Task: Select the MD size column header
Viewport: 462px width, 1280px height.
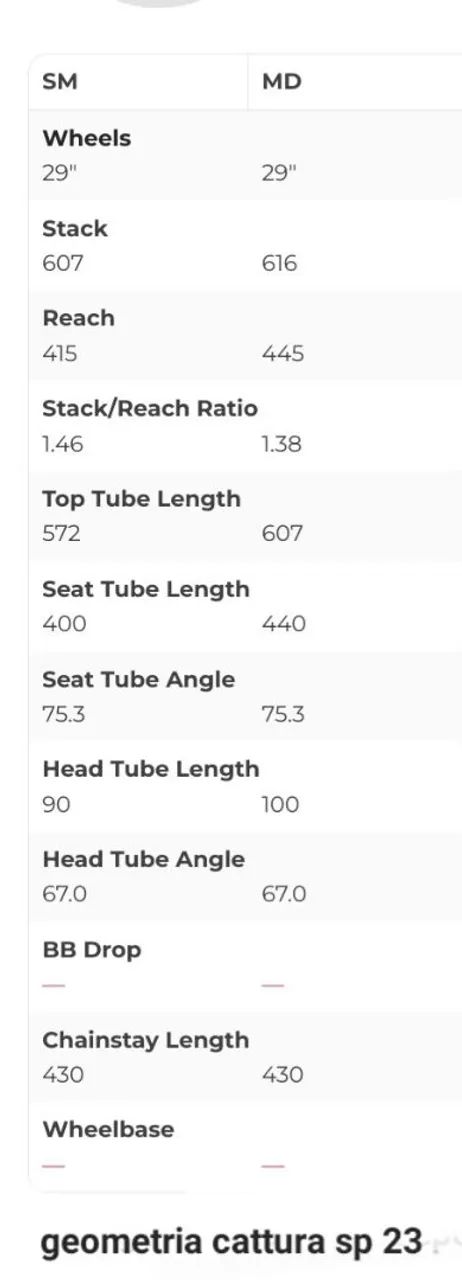Action: point(281,82)
